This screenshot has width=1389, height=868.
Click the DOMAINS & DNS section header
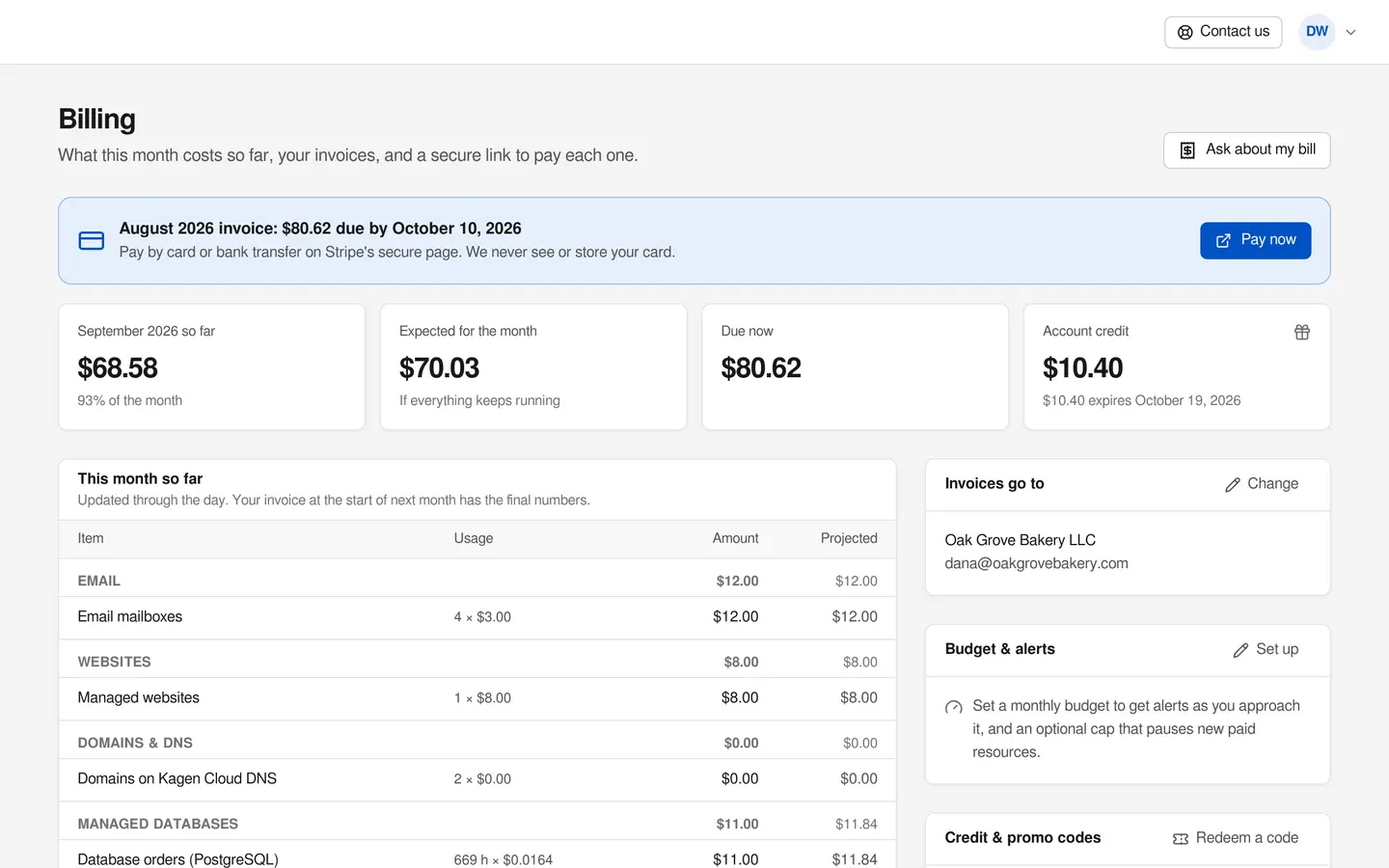pos(135,744)
